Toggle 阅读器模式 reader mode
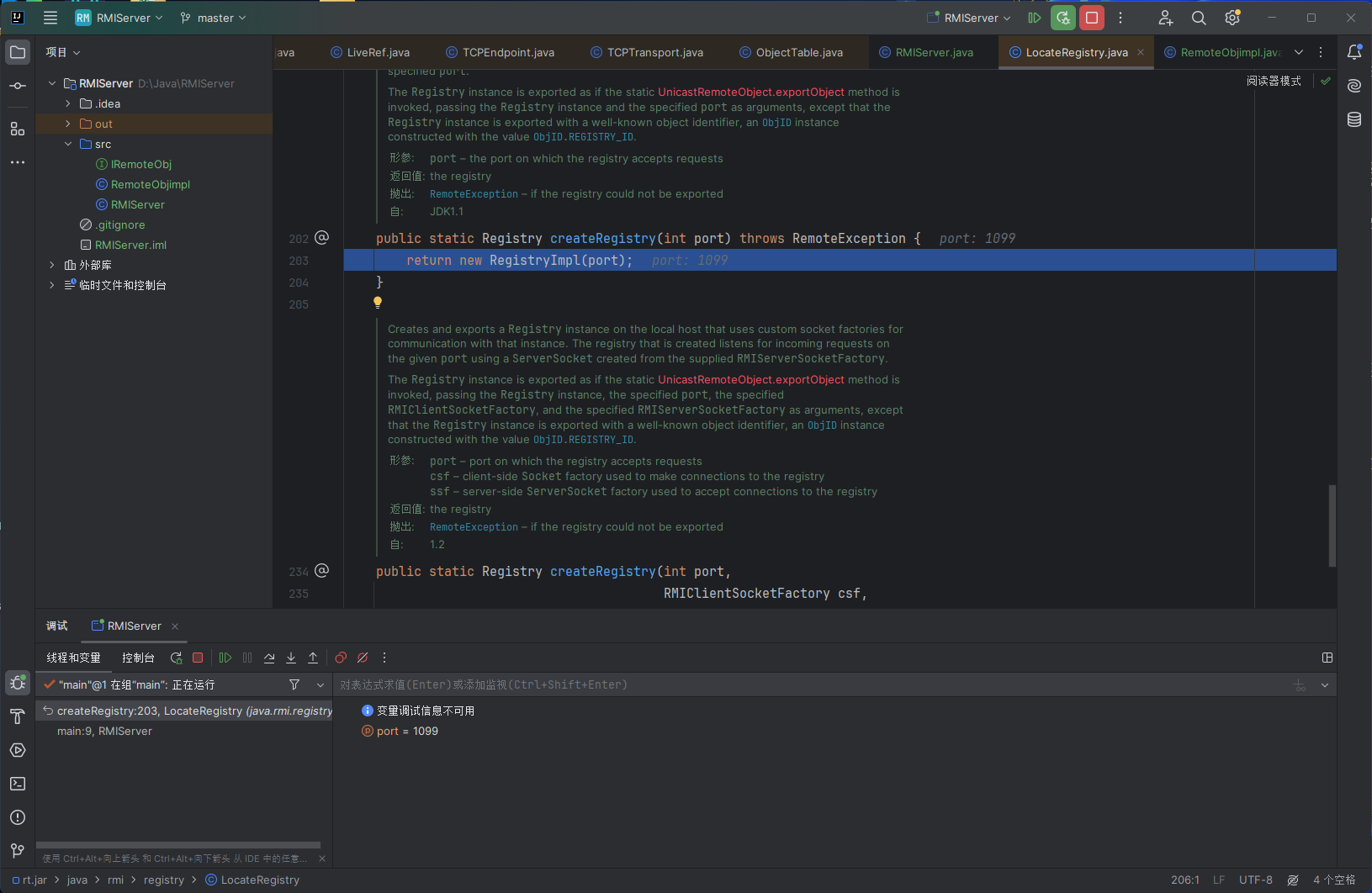 click(x=1274, y=81)
